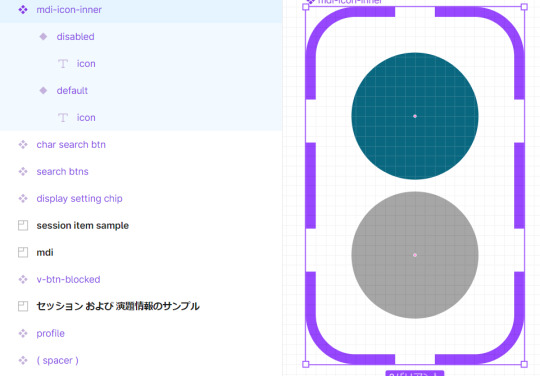
Task: Click the default layer label
Action: 72,91
